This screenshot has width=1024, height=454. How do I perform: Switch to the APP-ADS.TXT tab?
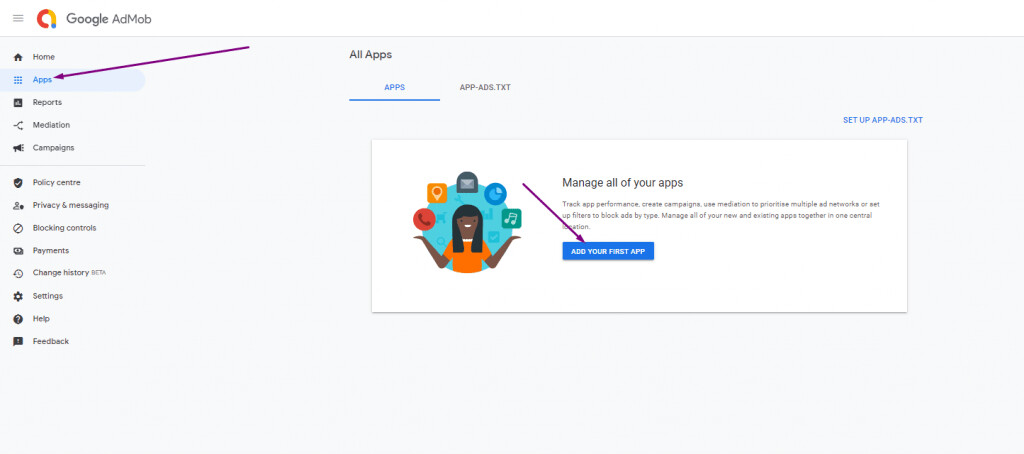(x=485, y=87)
